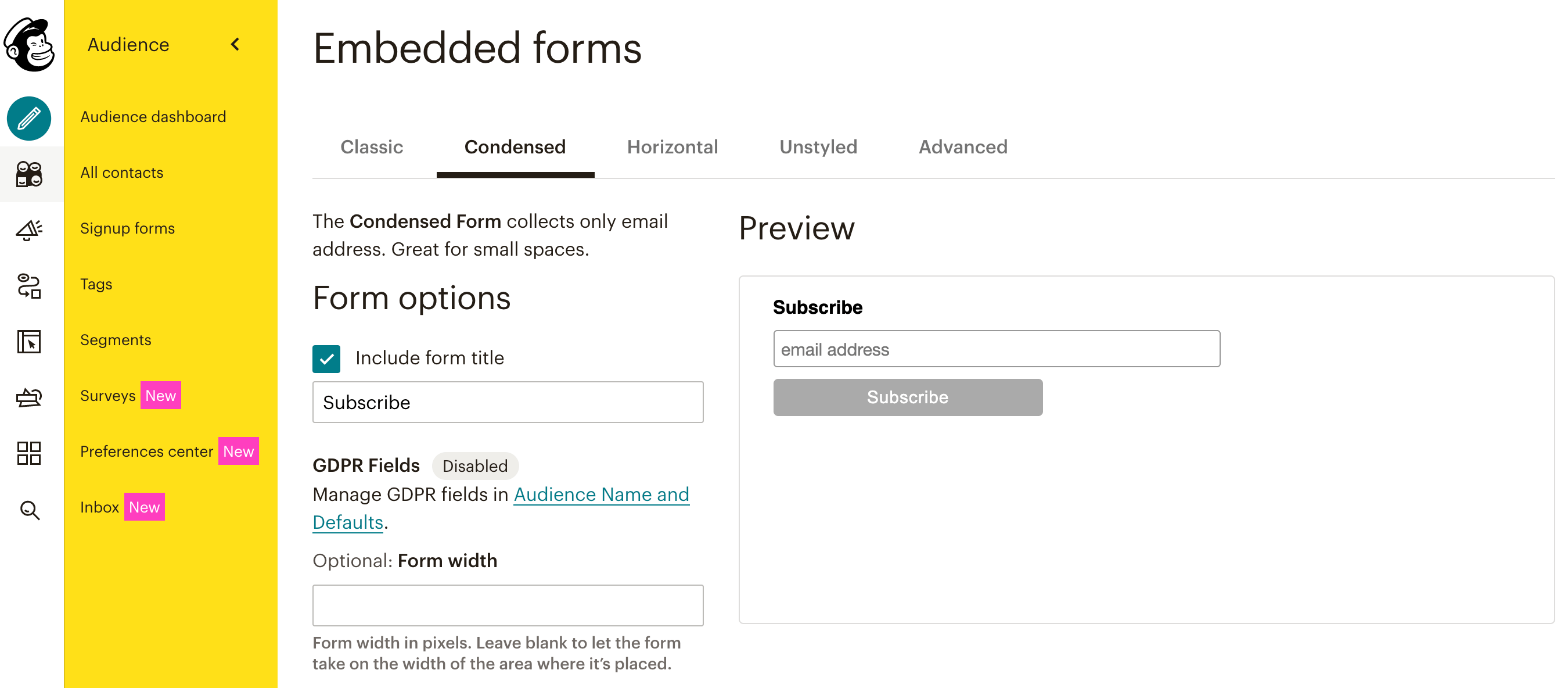Open Signup forms in Audience menu
The width and height of the screenshot is (1568, 688).
click(x=127, y=228)
